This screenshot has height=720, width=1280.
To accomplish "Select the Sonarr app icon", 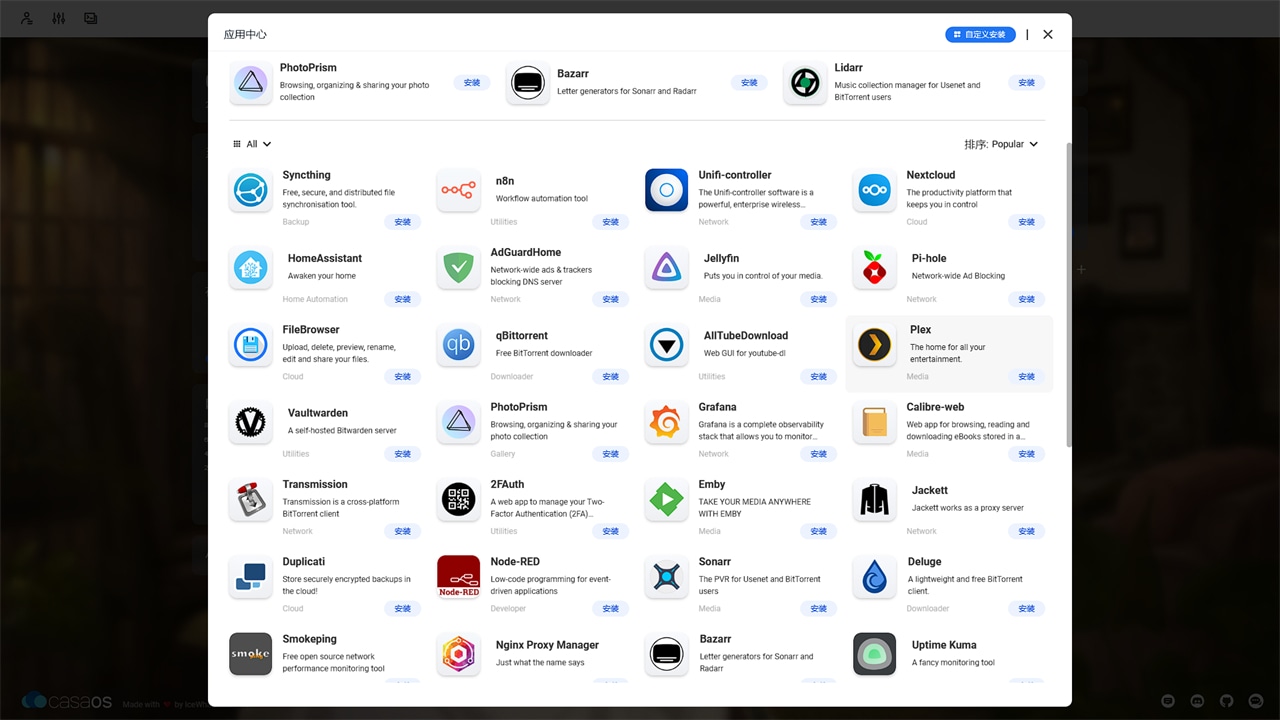I will click(666, 577).
